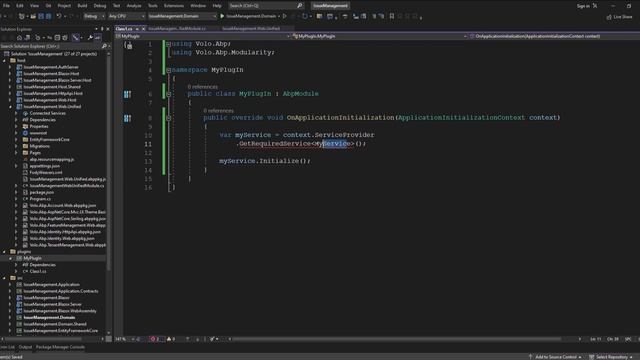Collapse the namespace MyPlugIn code block

pyautogui.click(x=169, y=70)
